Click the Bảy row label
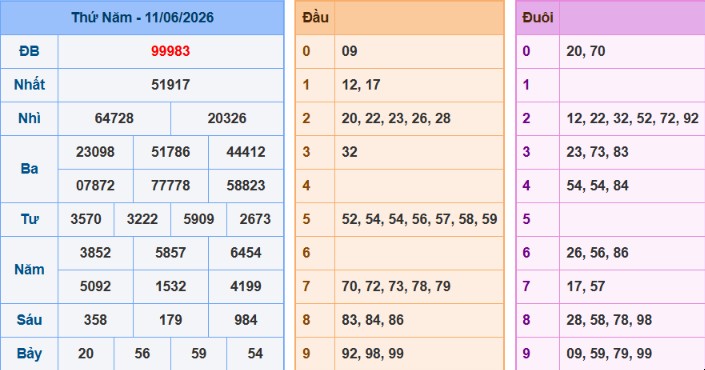This screenshot has width=705, height=370. point(29,353)
